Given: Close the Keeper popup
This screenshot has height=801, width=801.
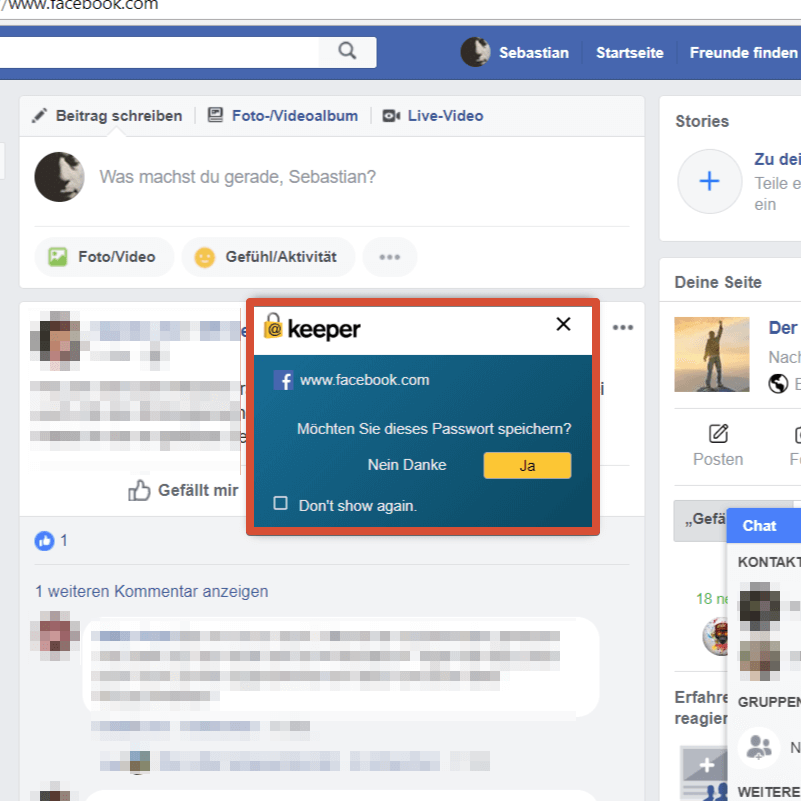Looking at the screenshot, I should coord(563,324).
